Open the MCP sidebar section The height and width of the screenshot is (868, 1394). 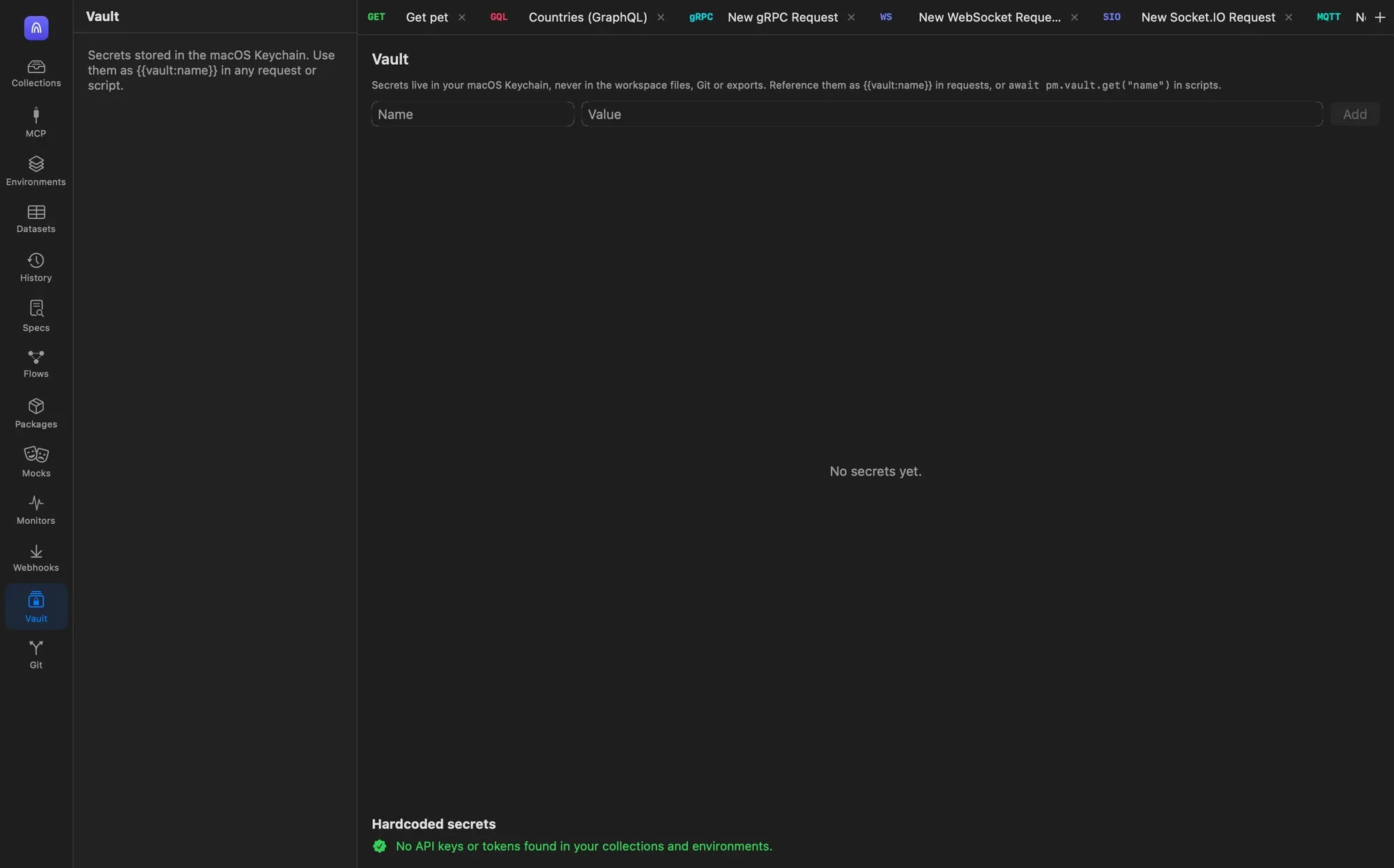[36, 123]
